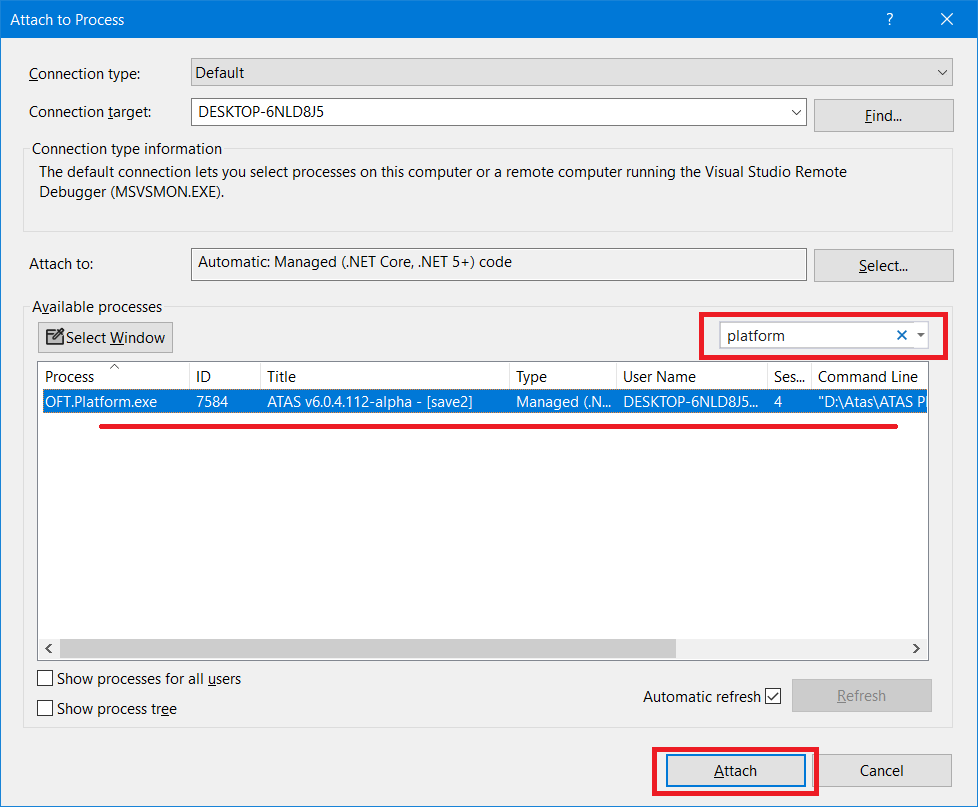Clear the platform filter with X icon
The image size is (978, 807).
tap(901, 336)
